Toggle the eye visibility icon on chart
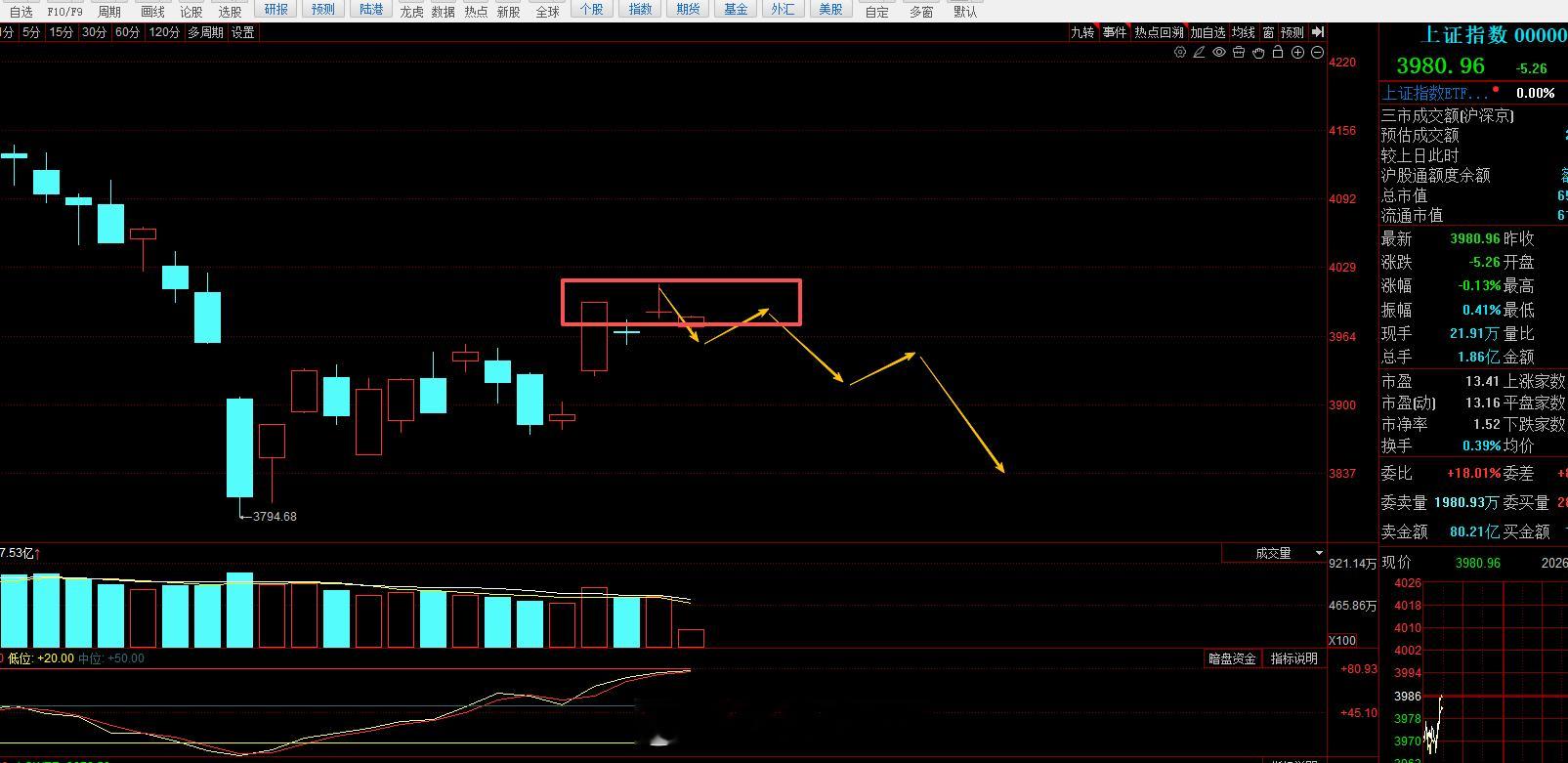The width and height of the screenshot is (1568, 763). tap(1219, 53)
